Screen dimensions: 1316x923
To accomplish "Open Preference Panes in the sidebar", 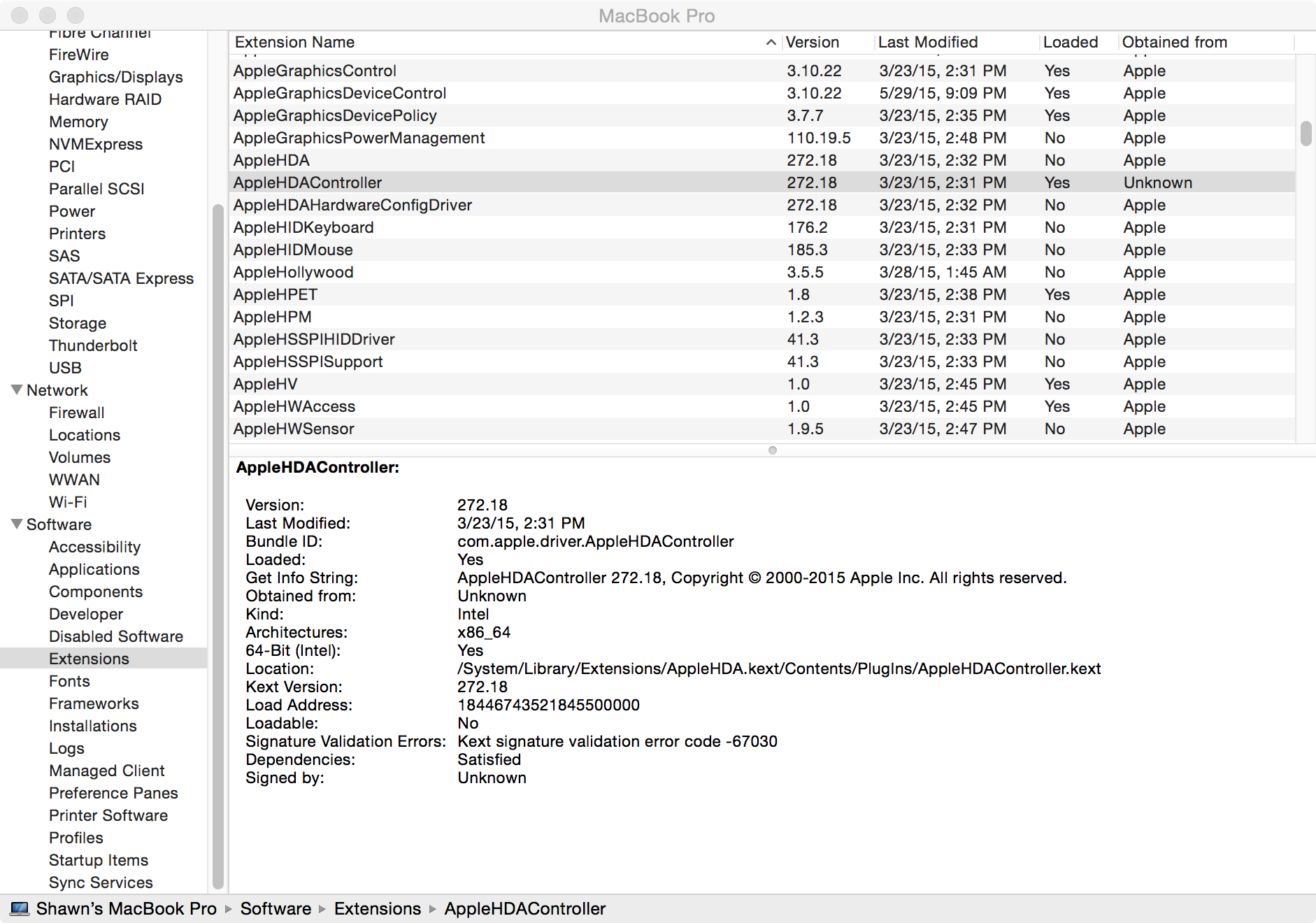I will (x=113, y=793).
